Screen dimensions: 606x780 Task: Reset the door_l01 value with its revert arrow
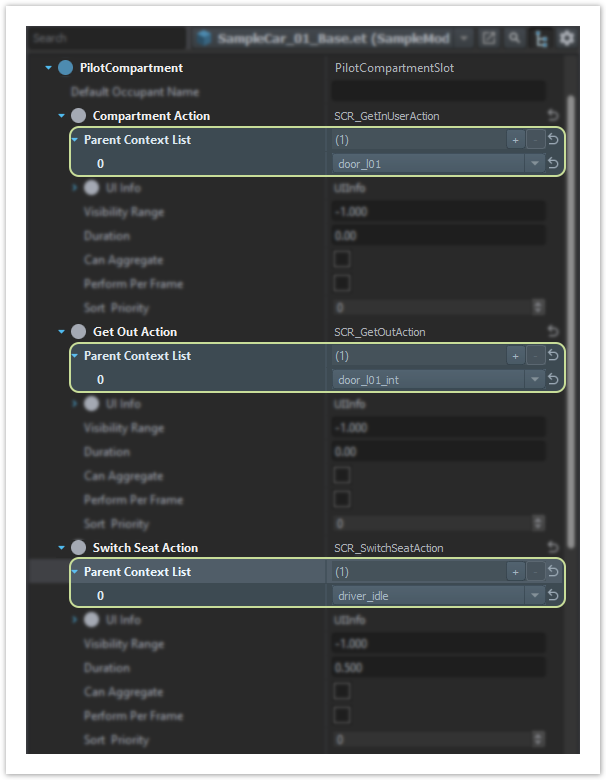click(x=553, y=164)
